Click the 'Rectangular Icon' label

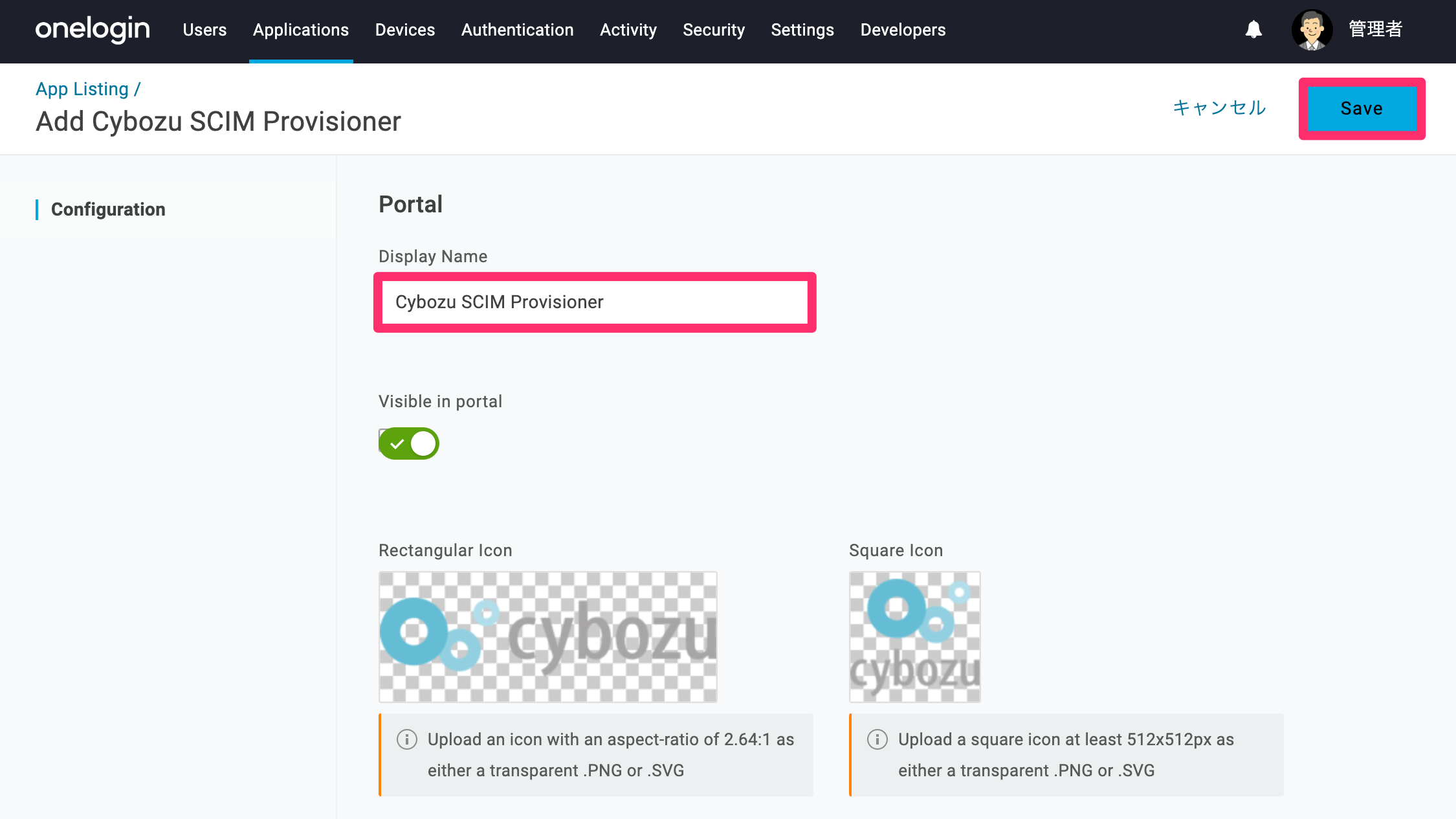coord(445,550)
